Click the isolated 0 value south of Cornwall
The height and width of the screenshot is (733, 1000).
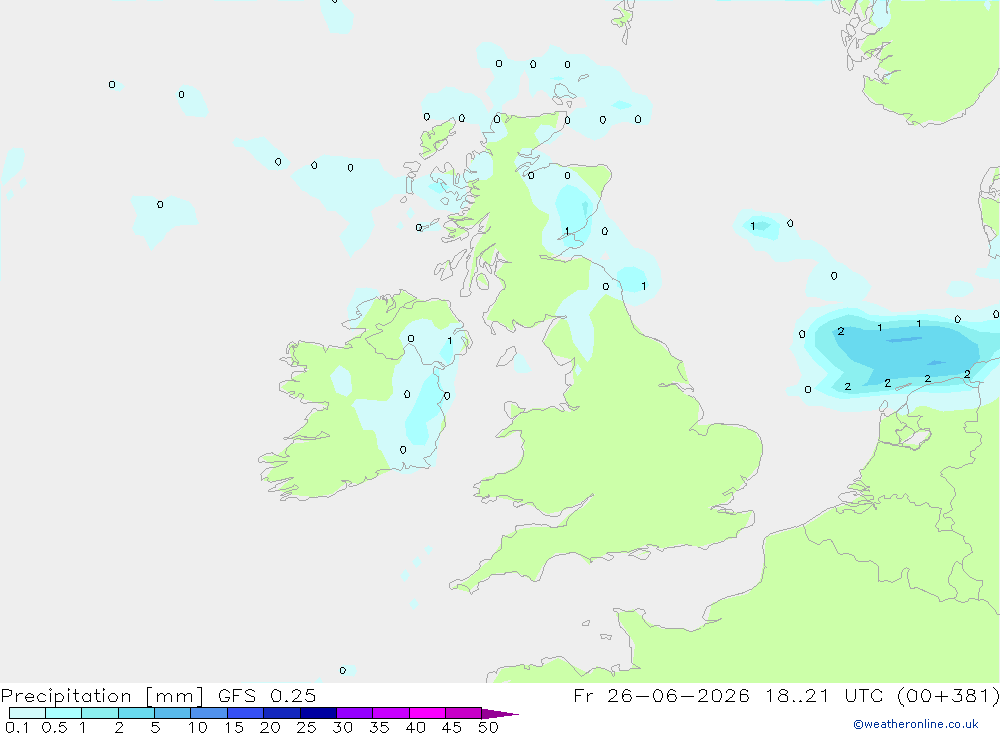(x=342, y=670)
